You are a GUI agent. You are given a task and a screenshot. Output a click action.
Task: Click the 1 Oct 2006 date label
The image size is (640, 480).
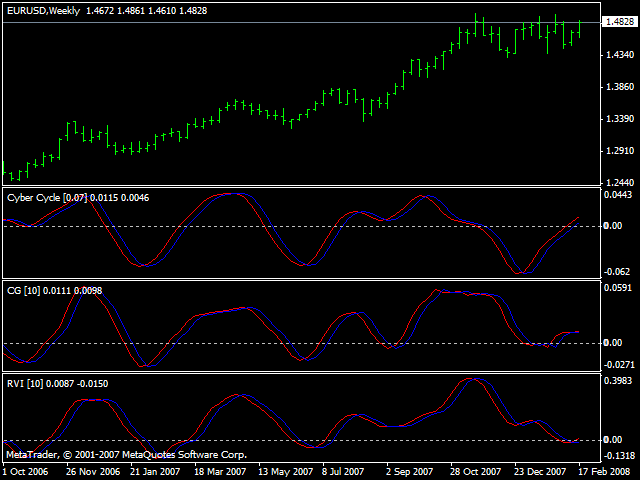click(x=25, y=472)
